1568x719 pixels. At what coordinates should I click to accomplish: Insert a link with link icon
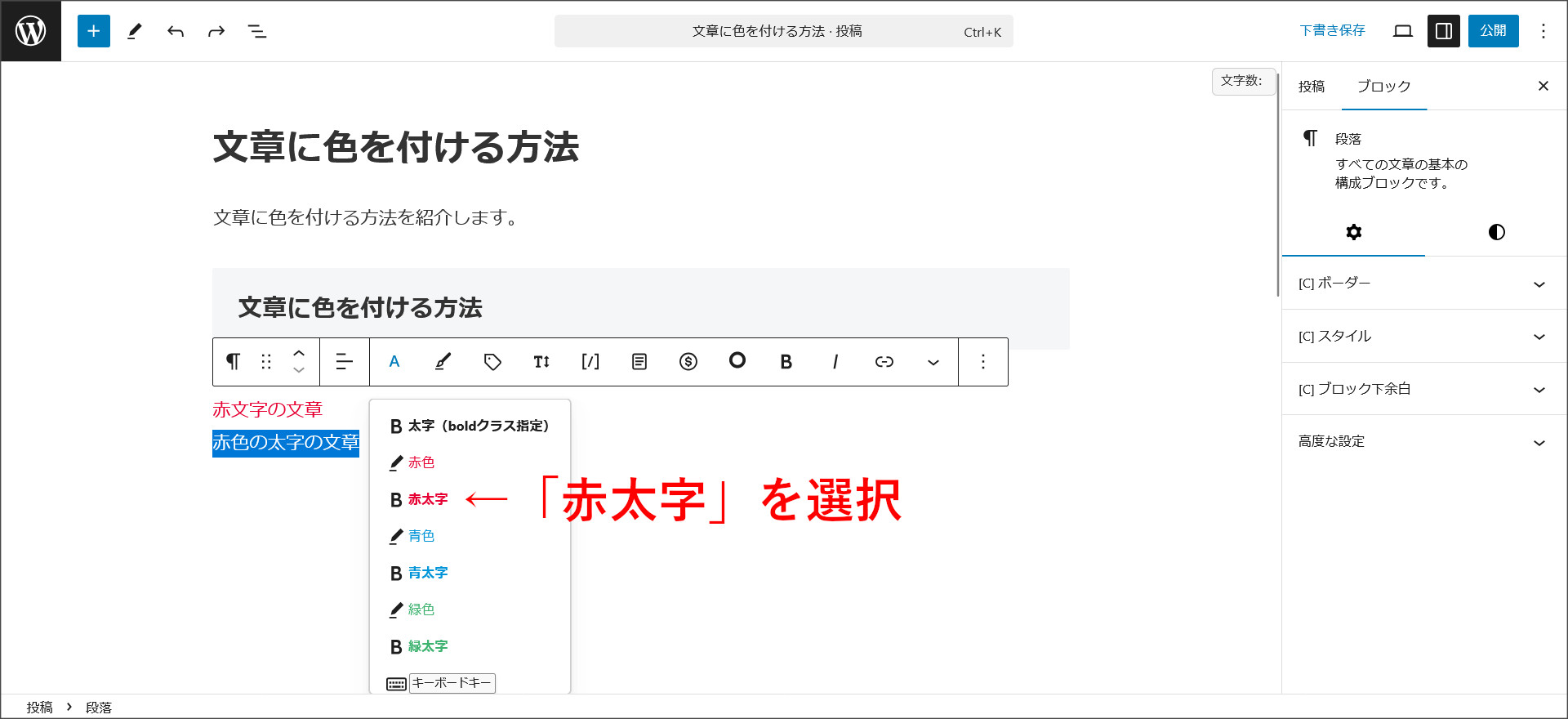point(884,362)
